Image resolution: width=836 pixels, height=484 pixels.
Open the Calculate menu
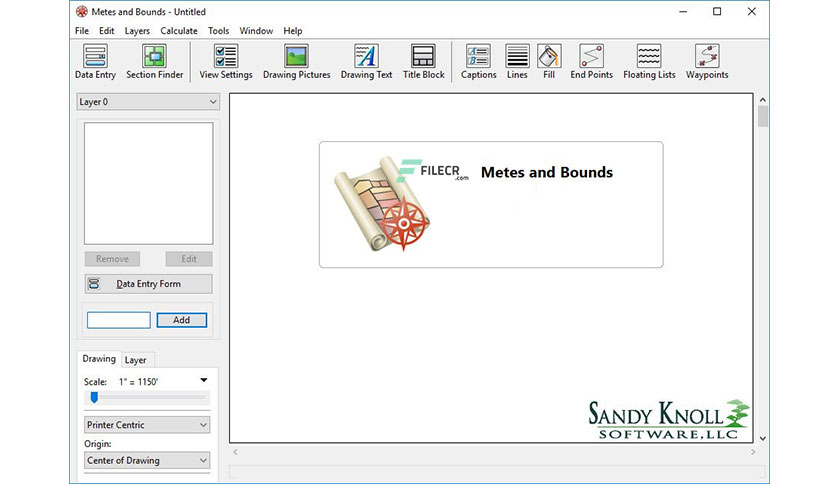click(x=179, y=31)
